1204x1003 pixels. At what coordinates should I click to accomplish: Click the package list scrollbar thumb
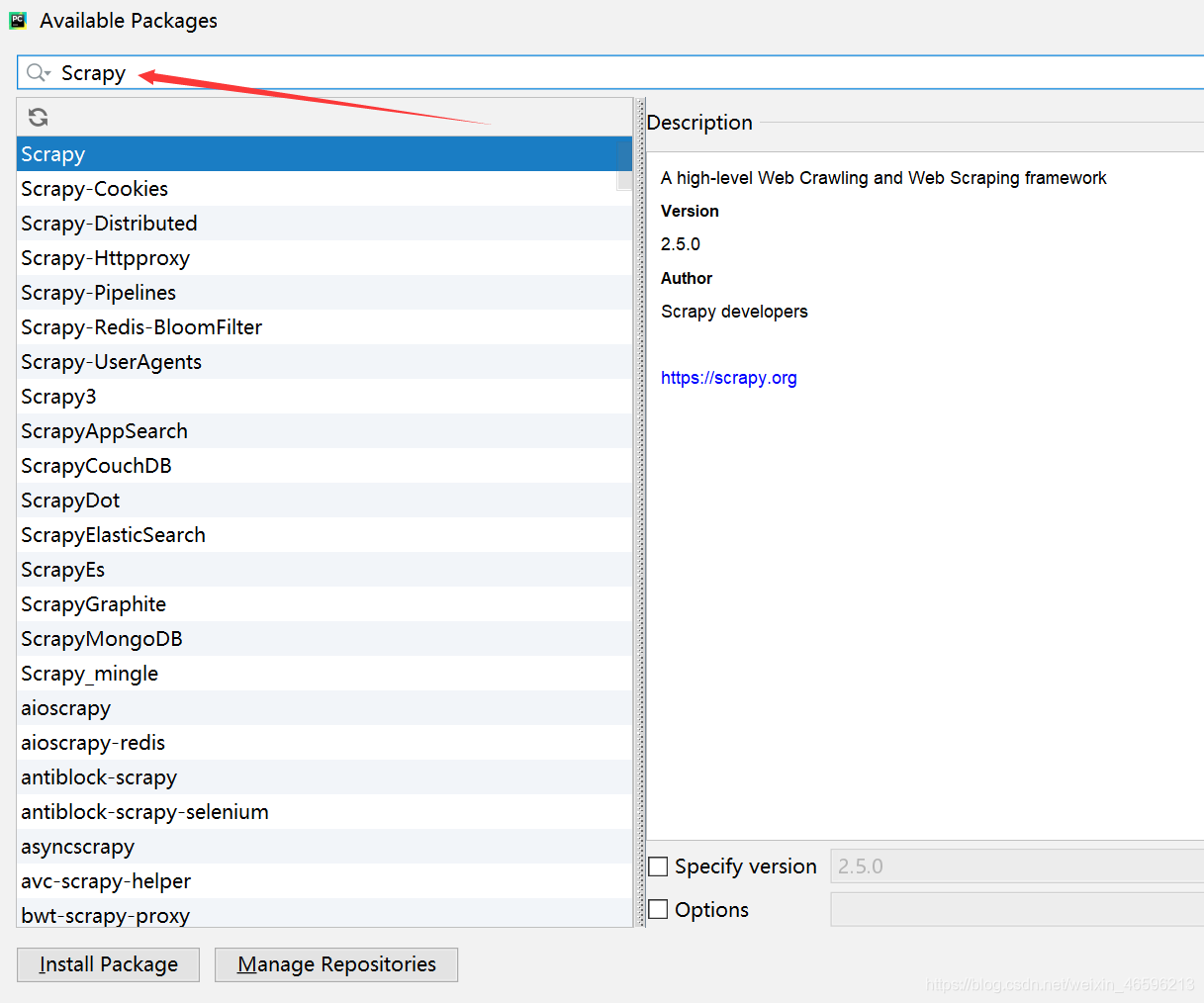click(624, 164)
